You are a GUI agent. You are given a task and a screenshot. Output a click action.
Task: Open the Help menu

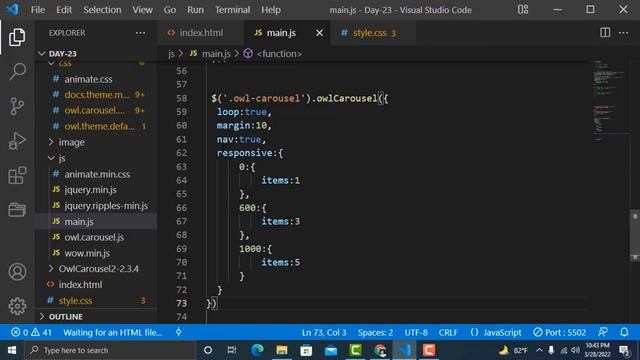tap(271, 10)
